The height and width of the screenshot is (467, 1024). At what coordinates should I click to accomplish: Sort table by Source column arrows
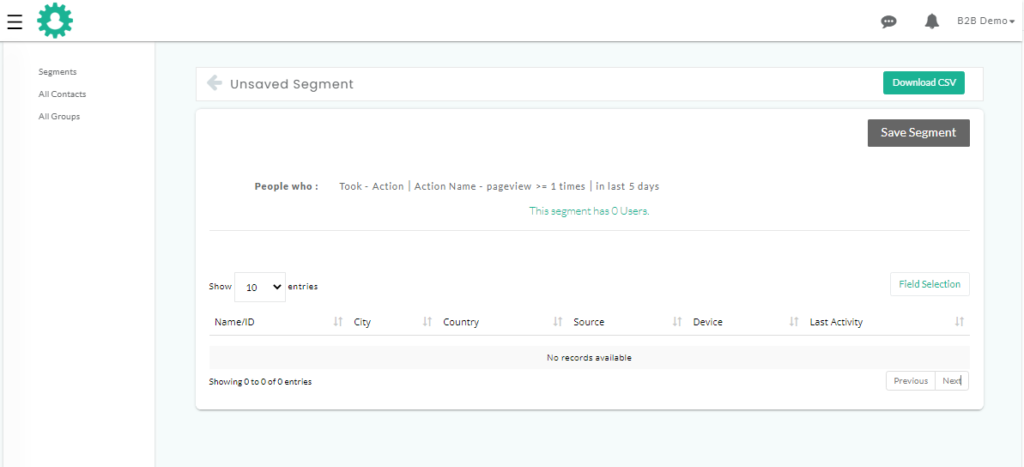click(677, 322)
